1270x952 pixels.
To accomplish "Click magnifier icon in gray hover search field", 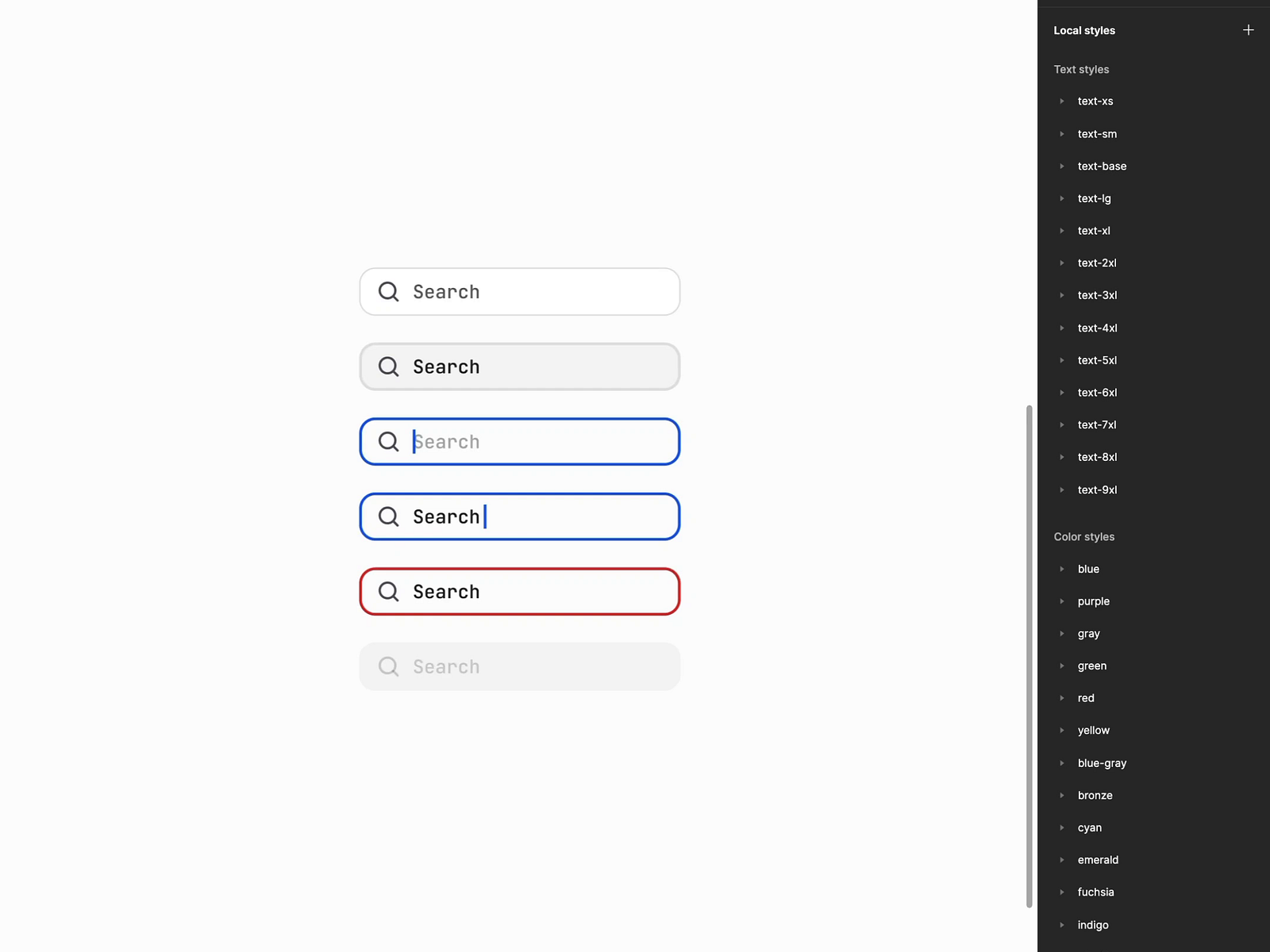I will point(388,367).
